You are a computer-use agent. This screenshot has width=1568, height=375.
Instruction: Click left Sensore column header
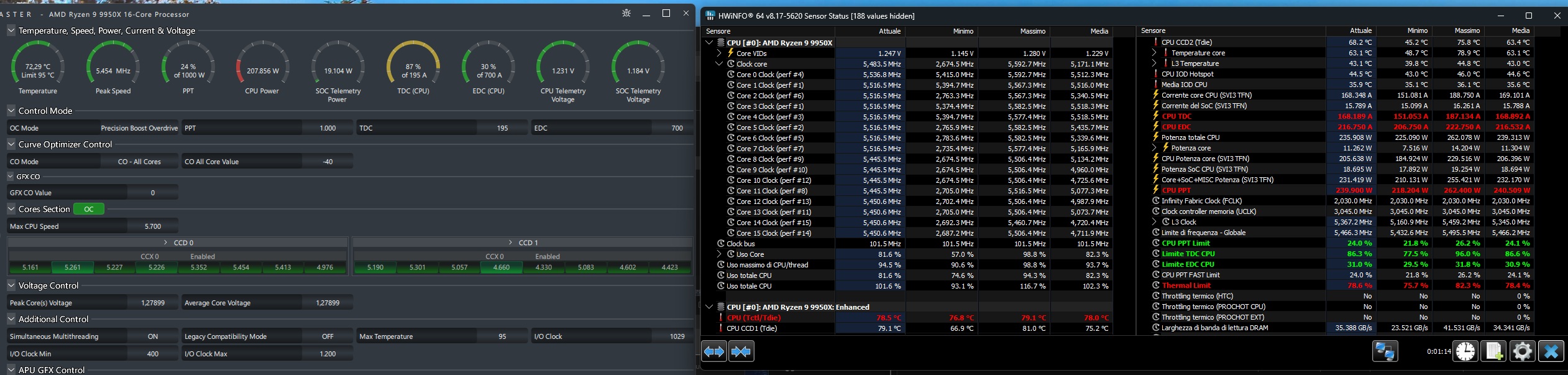[x=769, y=31]
